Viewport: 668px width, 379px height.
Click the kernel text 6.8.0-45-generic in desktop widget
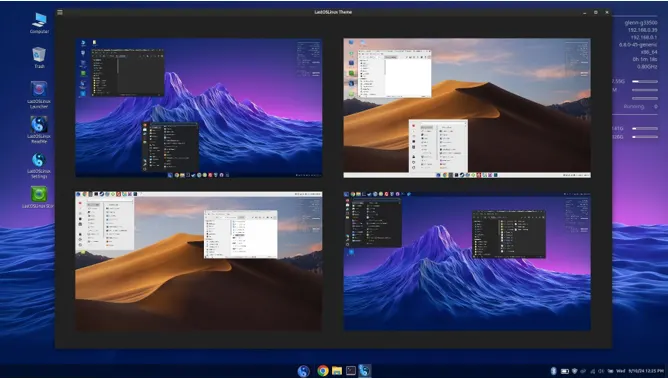coord(638,45)
